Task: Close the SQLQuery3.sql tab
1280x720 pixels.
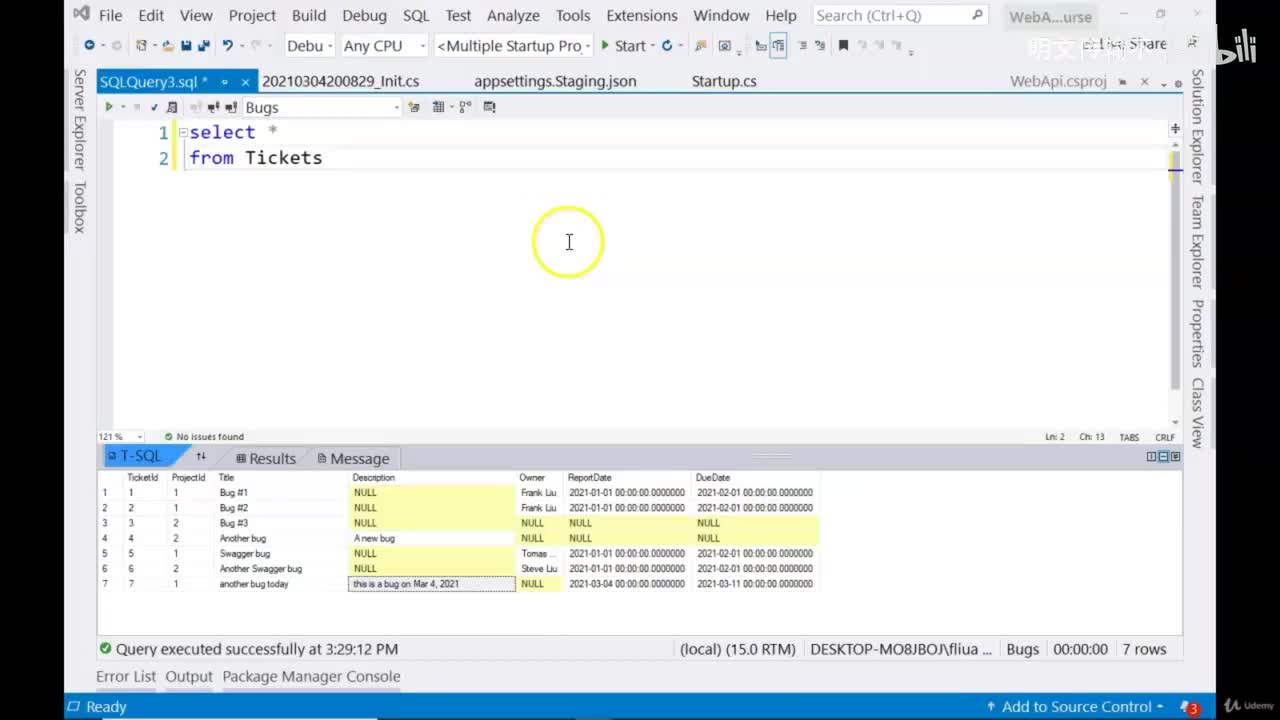Action: 245,82
